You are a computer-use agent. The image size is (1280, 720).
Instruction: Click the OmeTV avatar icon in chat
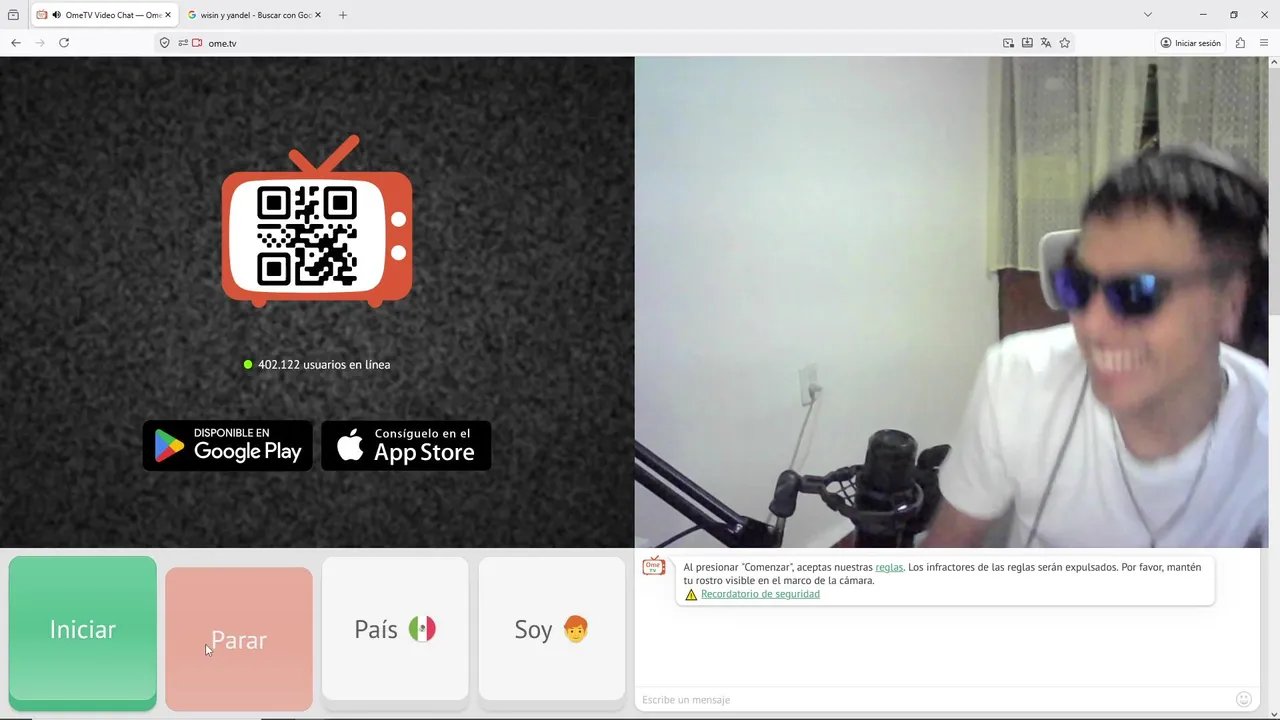pos(654,567)
